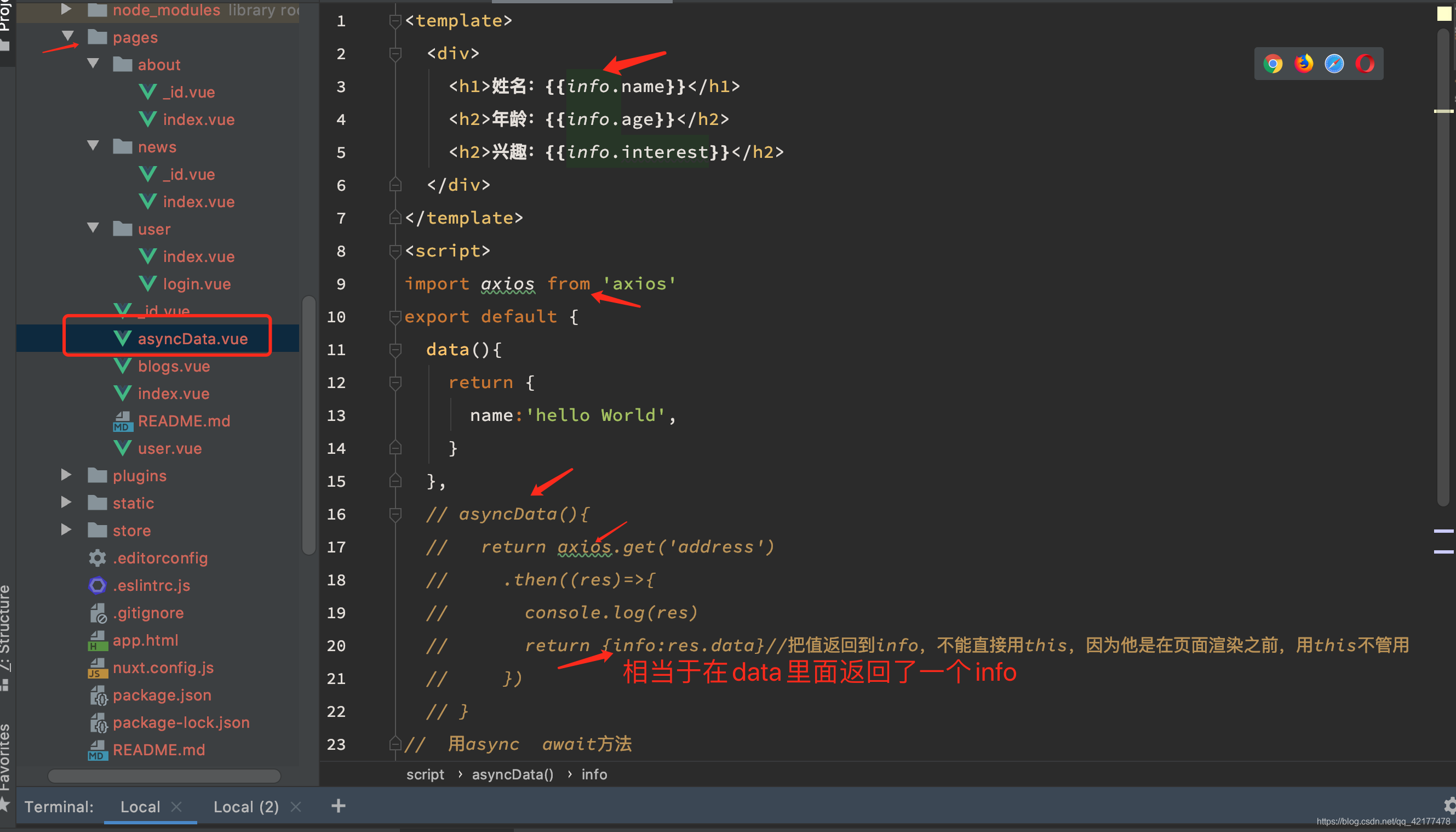Click line number 9 in gutter
The width and height of the screenshot is (1456, 832).
[x=341, y=284]
